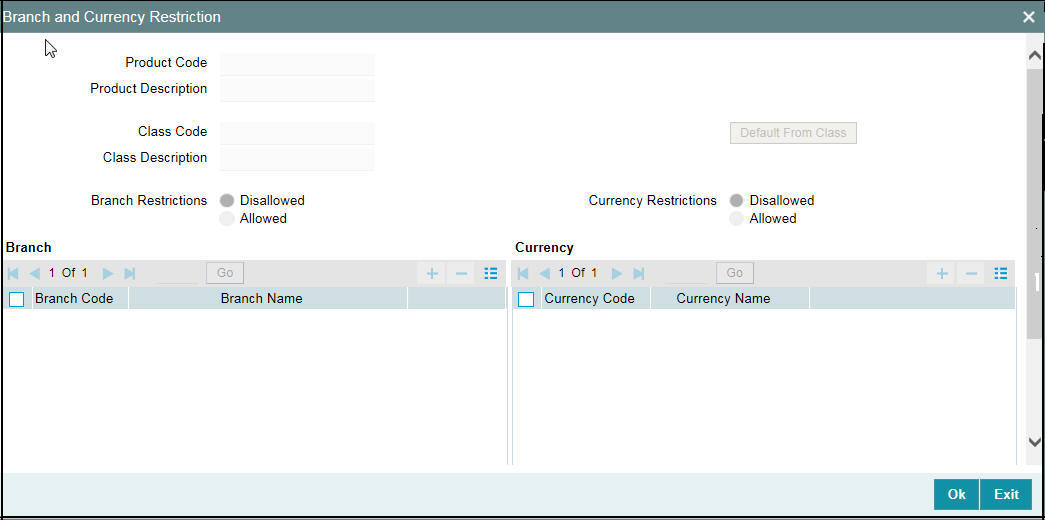The image size is (1045, 520).
Task: Go to first page in Branch grid
Action: click(13, 273)
